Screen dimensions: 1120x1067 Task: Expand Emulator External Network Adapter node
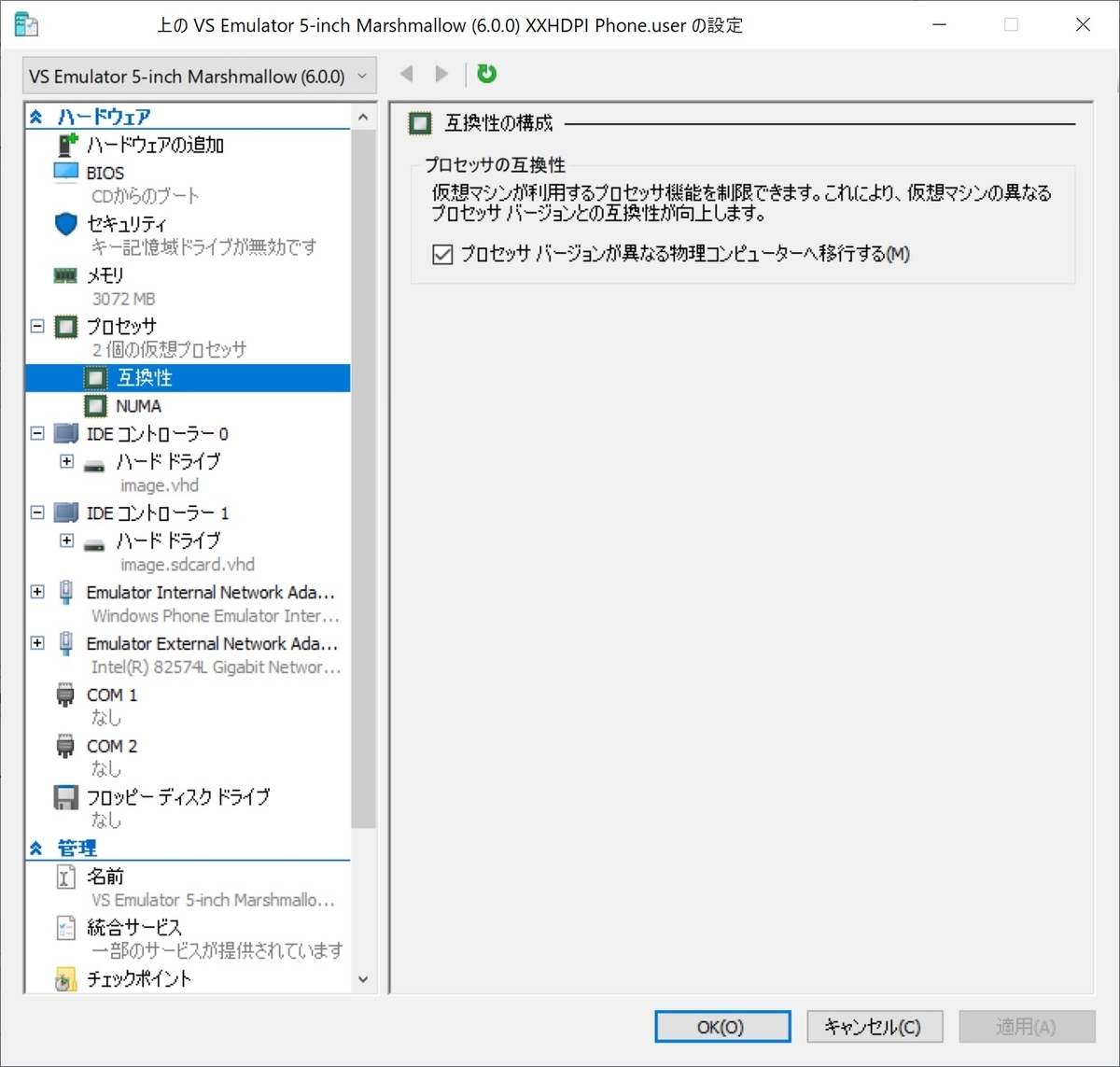pos(37,643)
